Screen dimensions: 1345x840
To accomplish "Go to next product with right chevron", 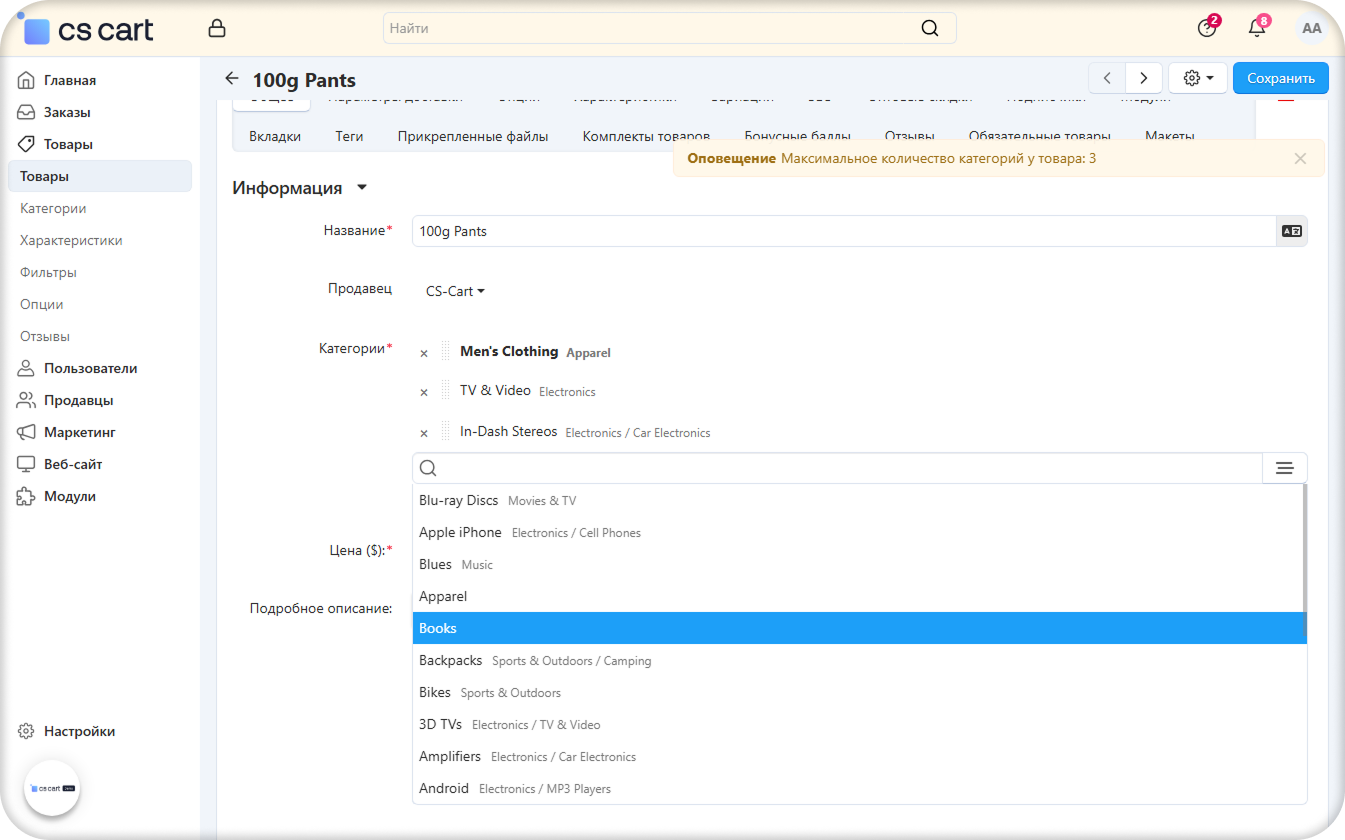I will 1143,78.
